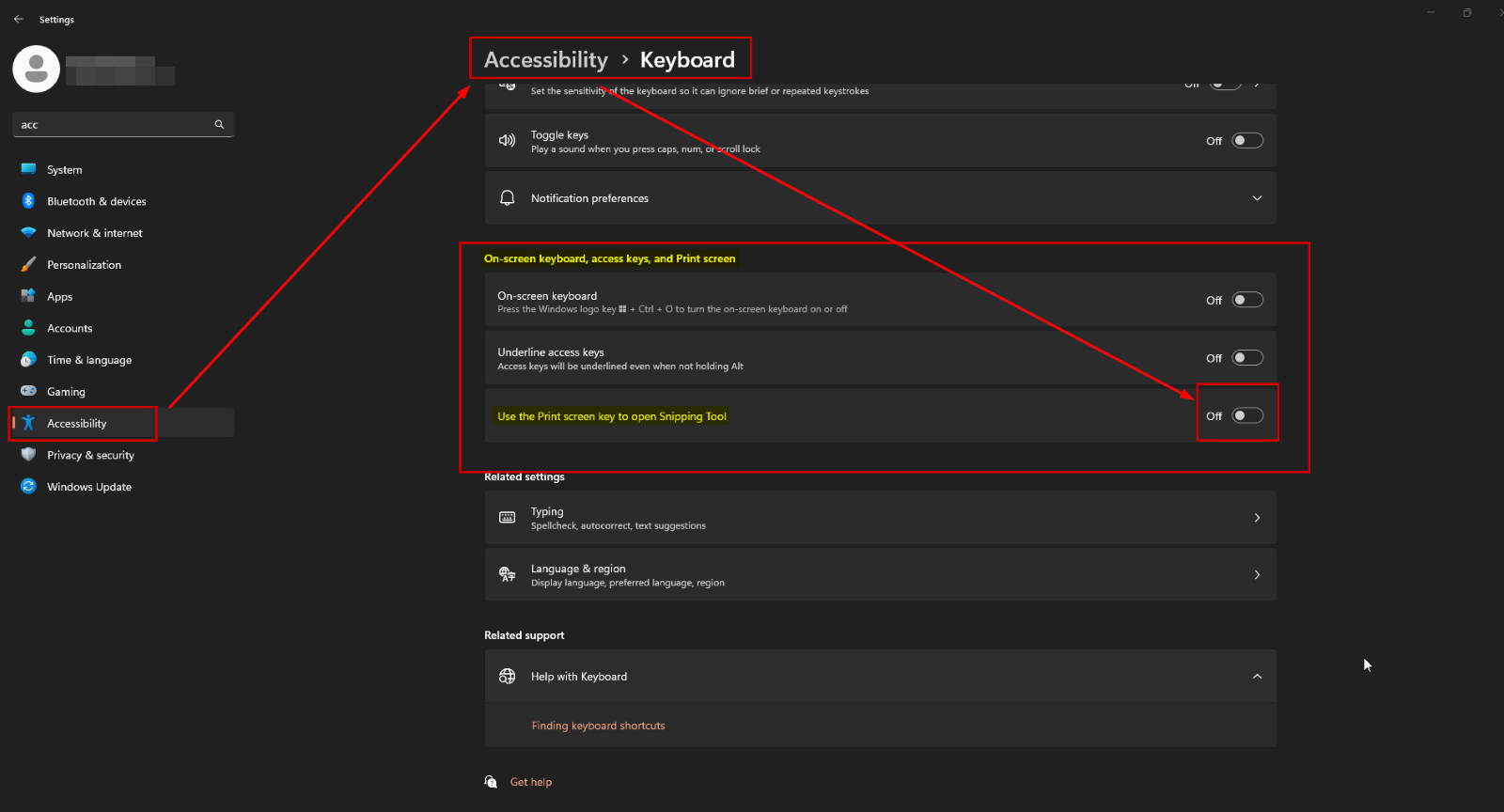Viewport: 1504px width, 812px height.
Task: Click Accessibility breadcrumb link
Action: [x=545, y=60]
